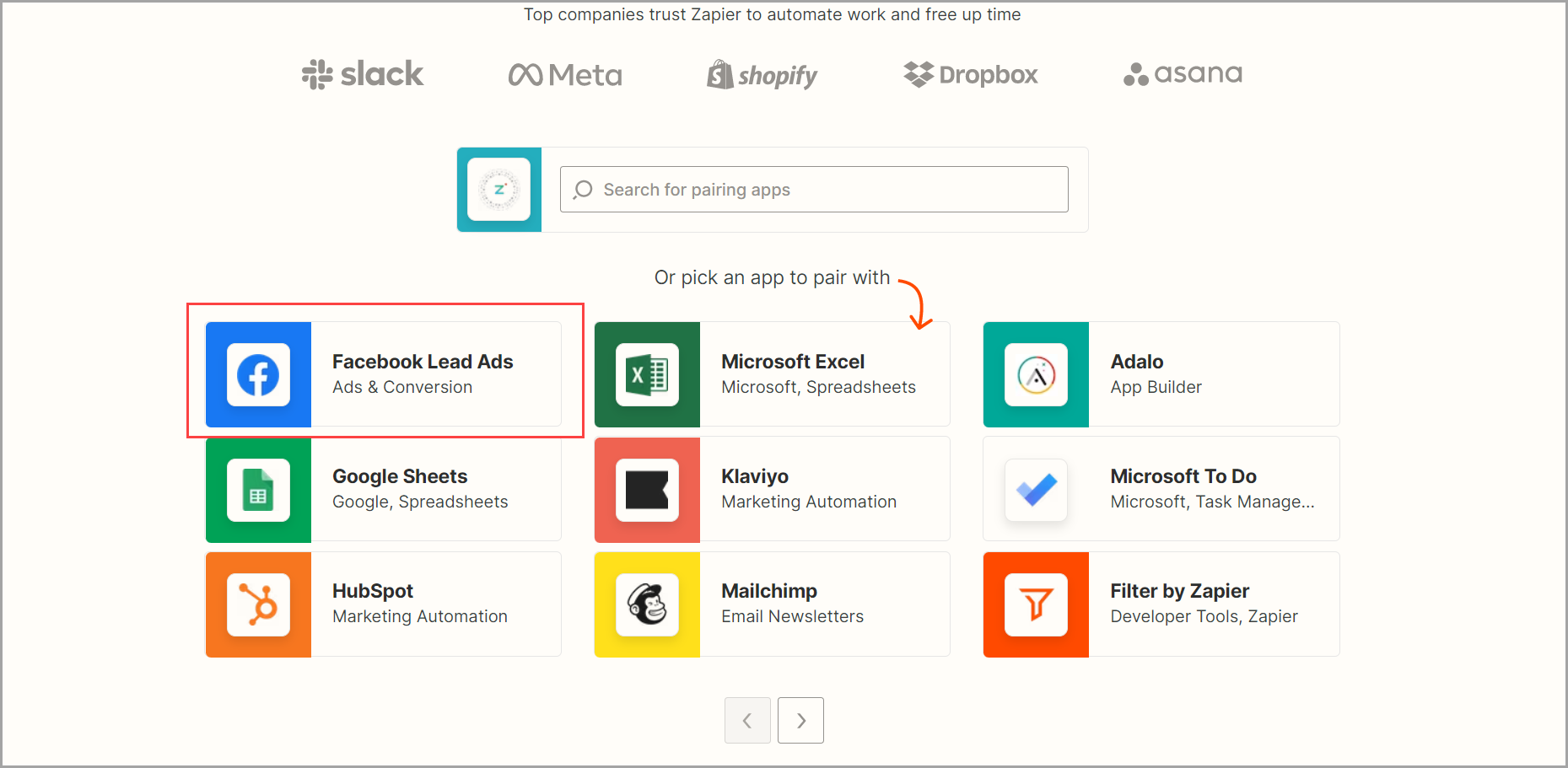Click 'Microsoft, Task Manage...' category text
The width and height of the screenshot is (1568, 768).
click(1212, 502)
